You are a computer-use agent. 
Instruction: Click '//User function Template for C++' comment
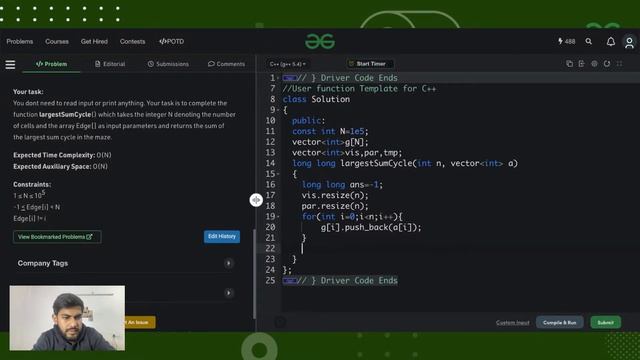click(359, 89)
